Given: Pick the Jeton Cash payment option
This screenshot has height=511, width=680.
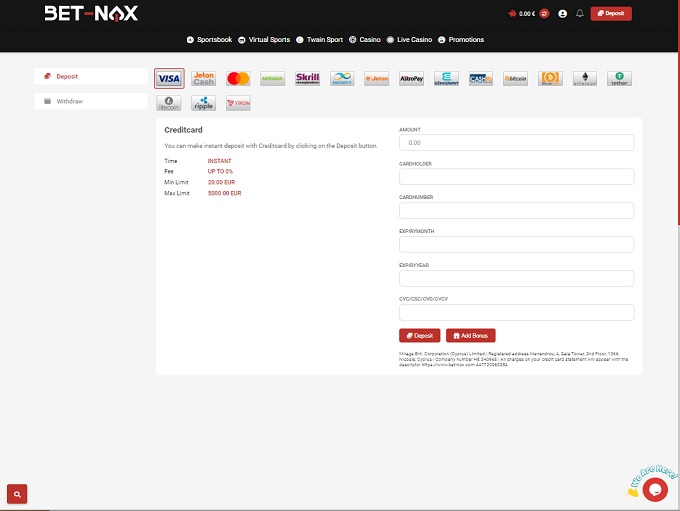Looking at the screenshot, I should [x=204, y=78].
